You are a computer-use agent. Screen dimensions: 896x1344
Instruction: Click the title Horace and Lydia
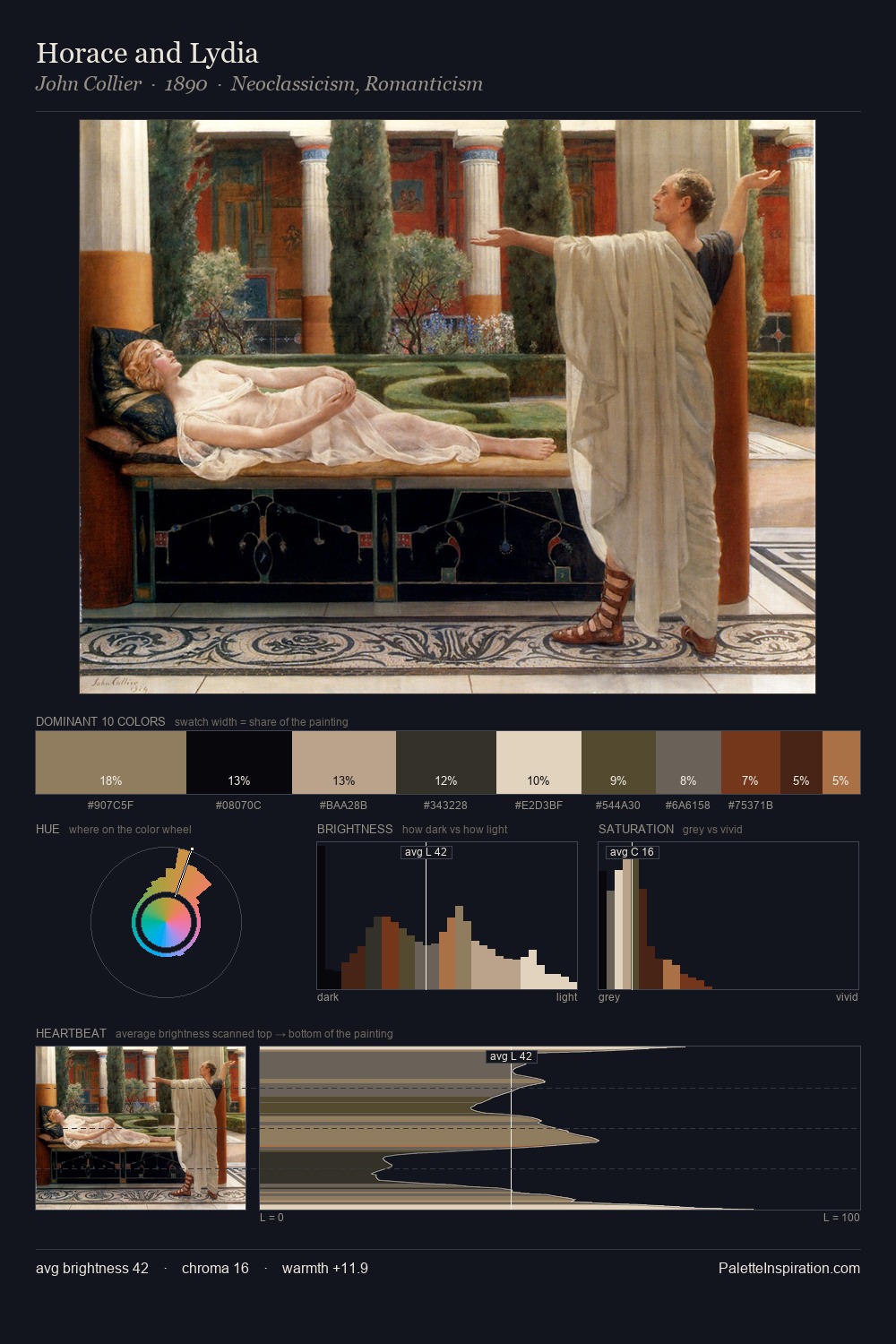(147, 53)
